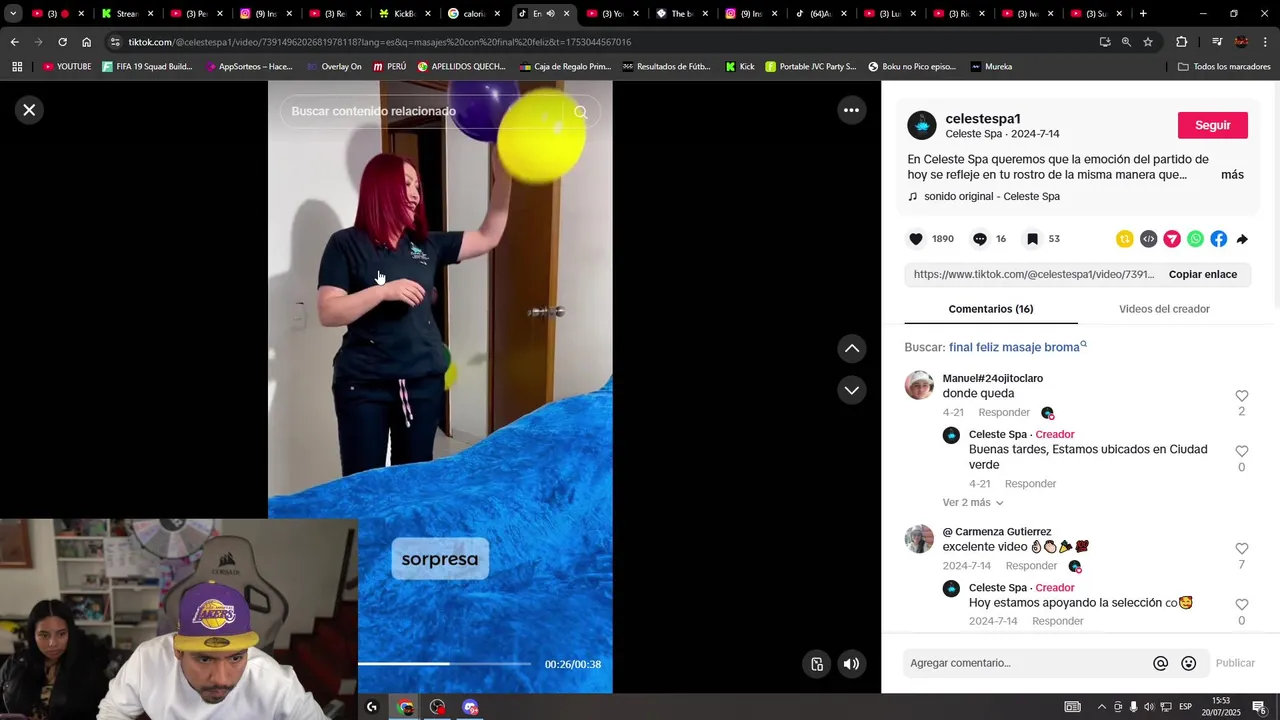Viewport: 1280px width, 720px height.
Task: Go to next video with down chevron
Action: 851,390
